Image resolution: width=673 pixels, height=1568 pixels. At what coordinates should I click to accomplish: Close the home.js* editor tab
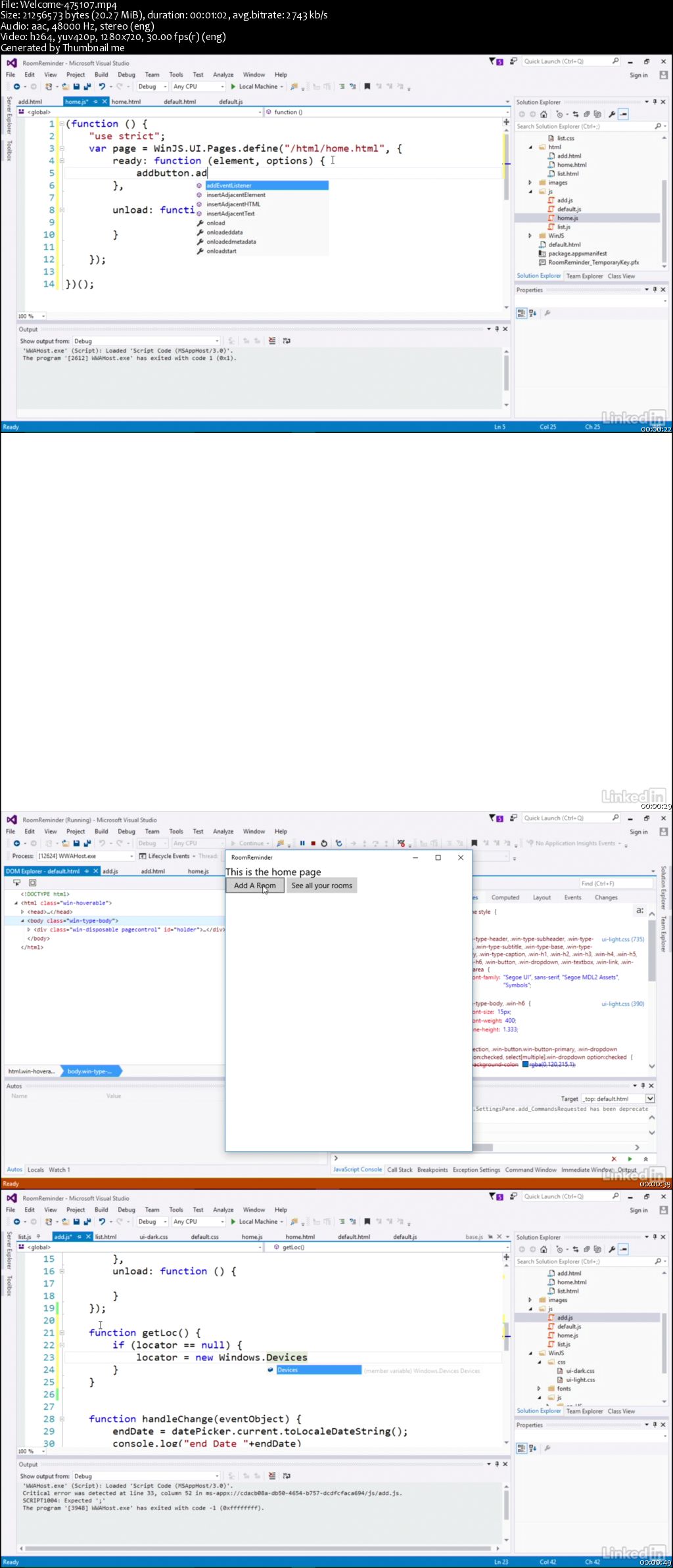[x=104, y=102]
